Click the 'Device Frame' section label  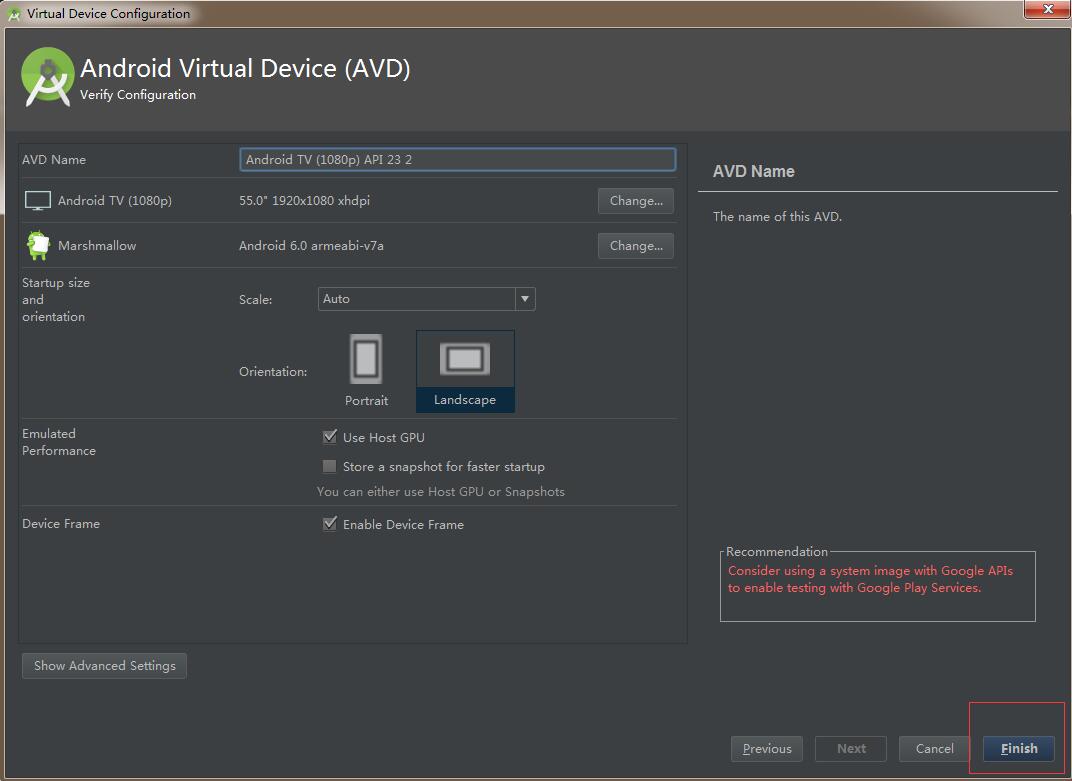click(x=61, y=523)
